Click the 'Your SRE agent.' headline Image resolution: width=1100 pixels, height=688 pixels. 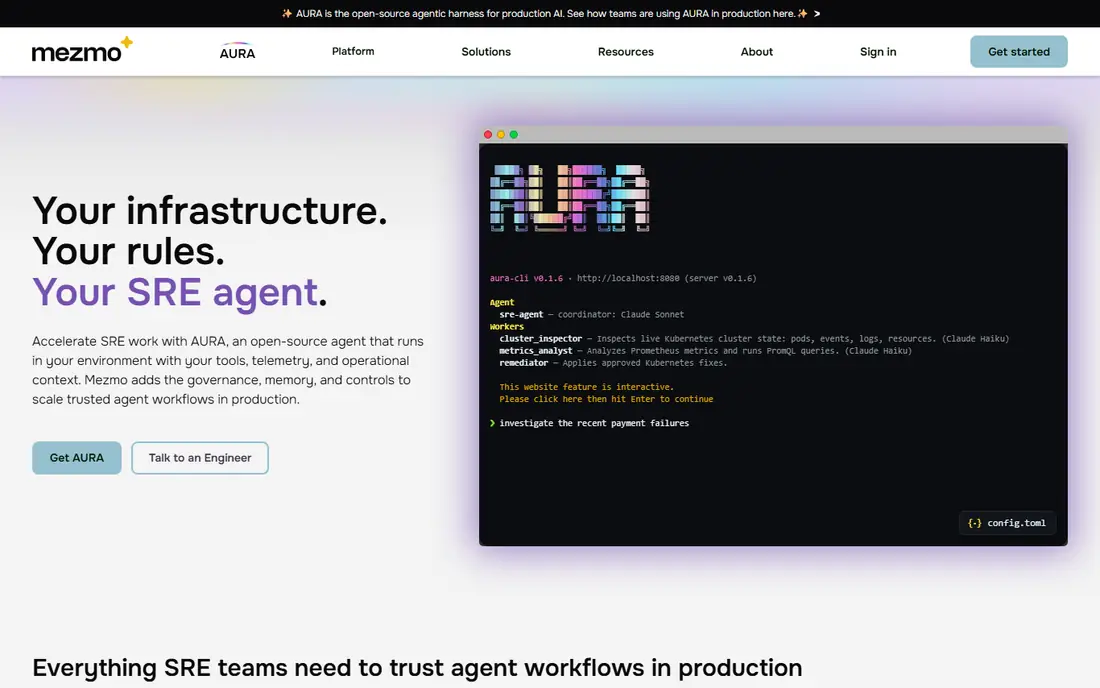pos(180,292)
